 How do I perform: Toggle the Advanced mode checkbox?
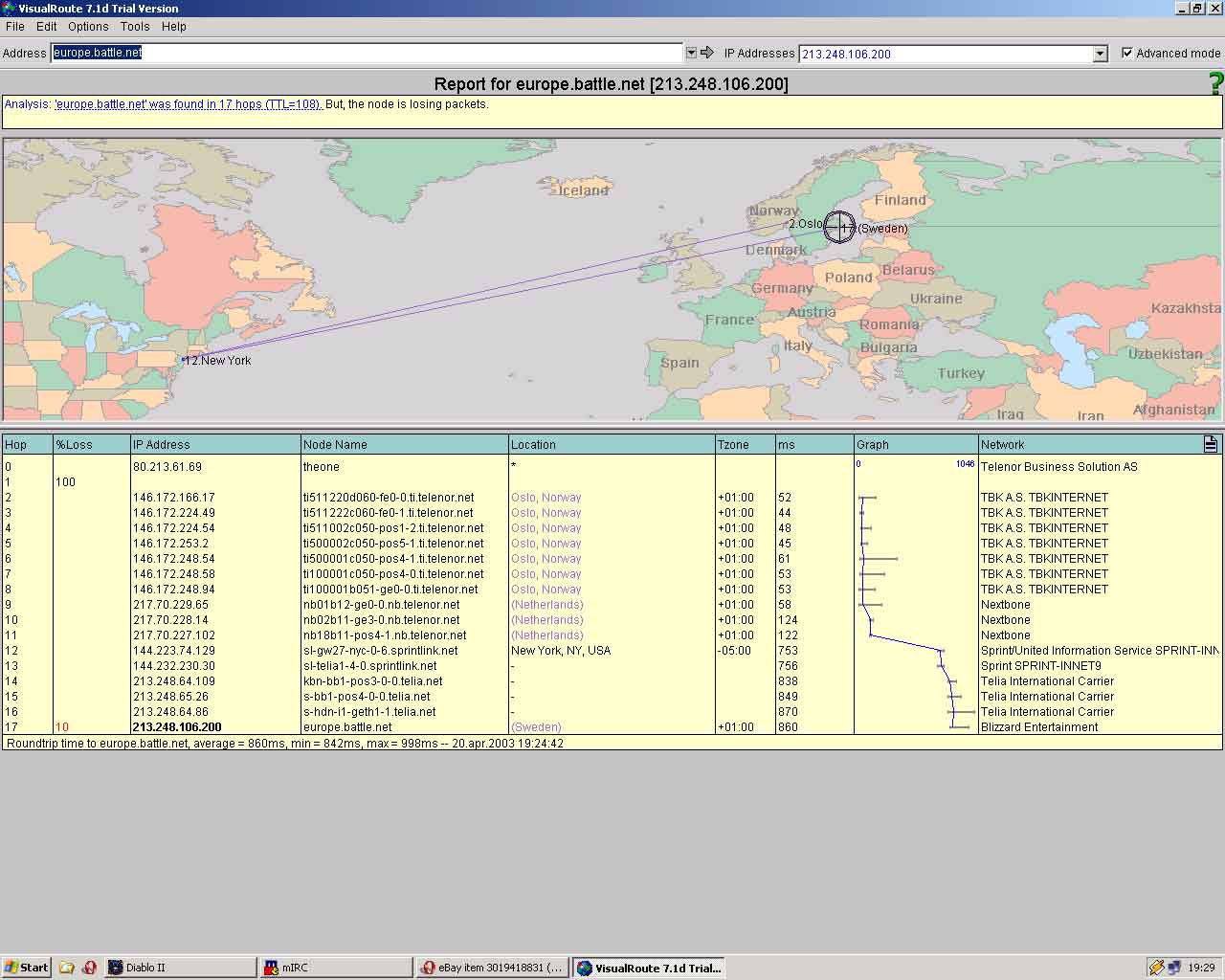pyautogui.click(x=1127, y=53)
